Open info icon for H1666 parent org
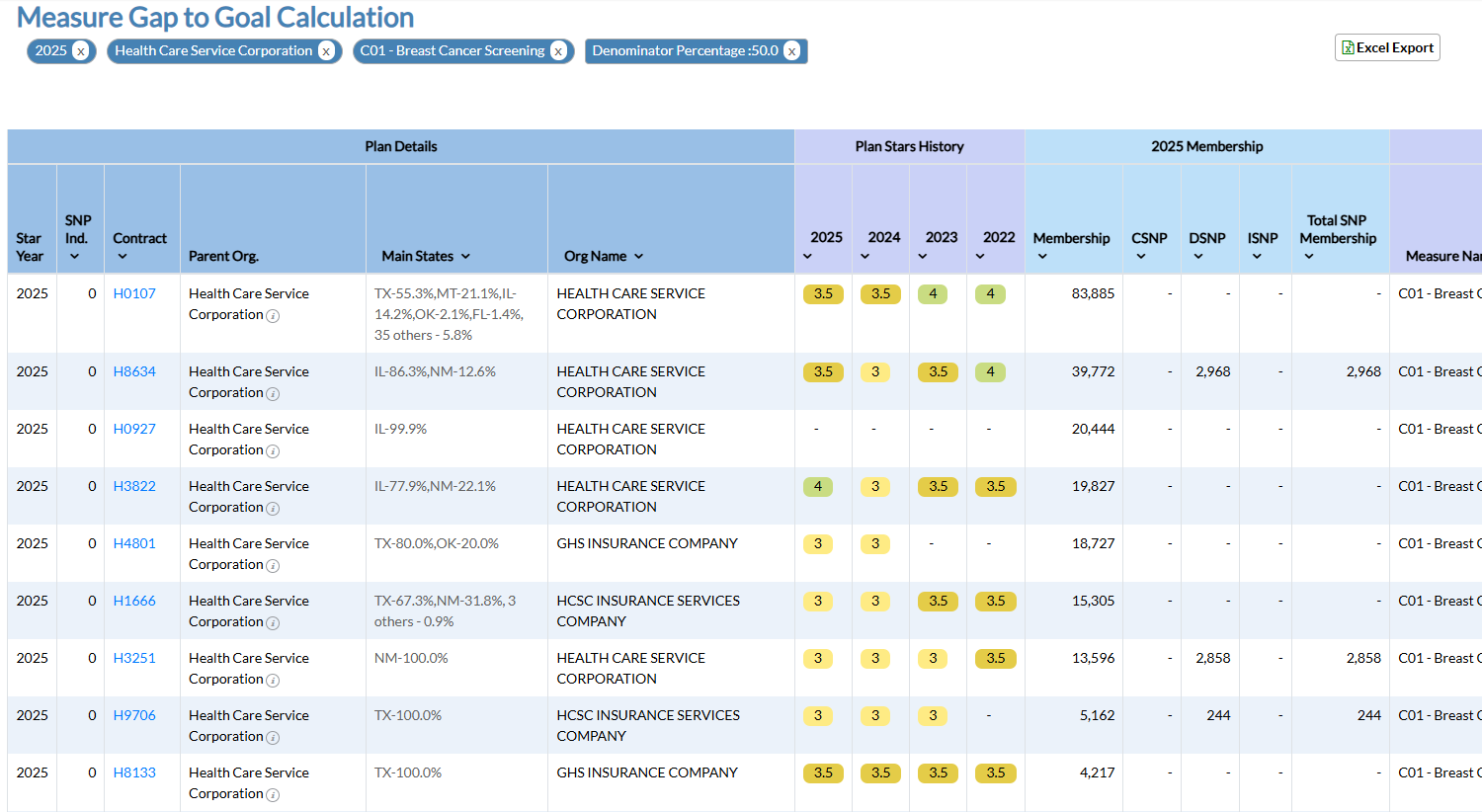This screenshot has height=812, width=1482. [273, 623]
